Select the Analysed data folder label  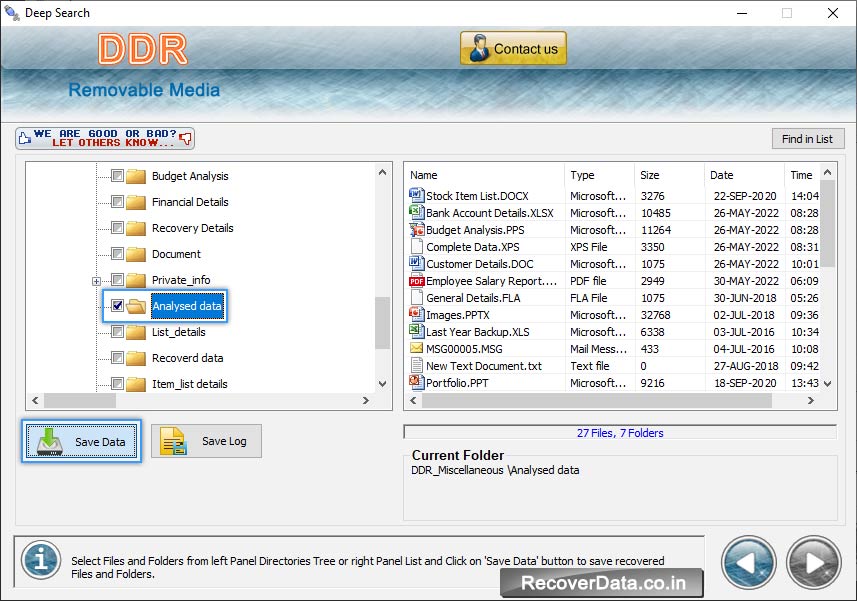tap(187, 306)
